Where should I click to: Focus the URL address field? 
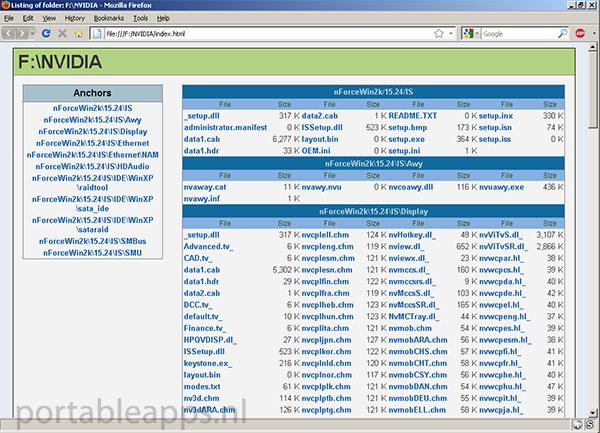[268, 34]
